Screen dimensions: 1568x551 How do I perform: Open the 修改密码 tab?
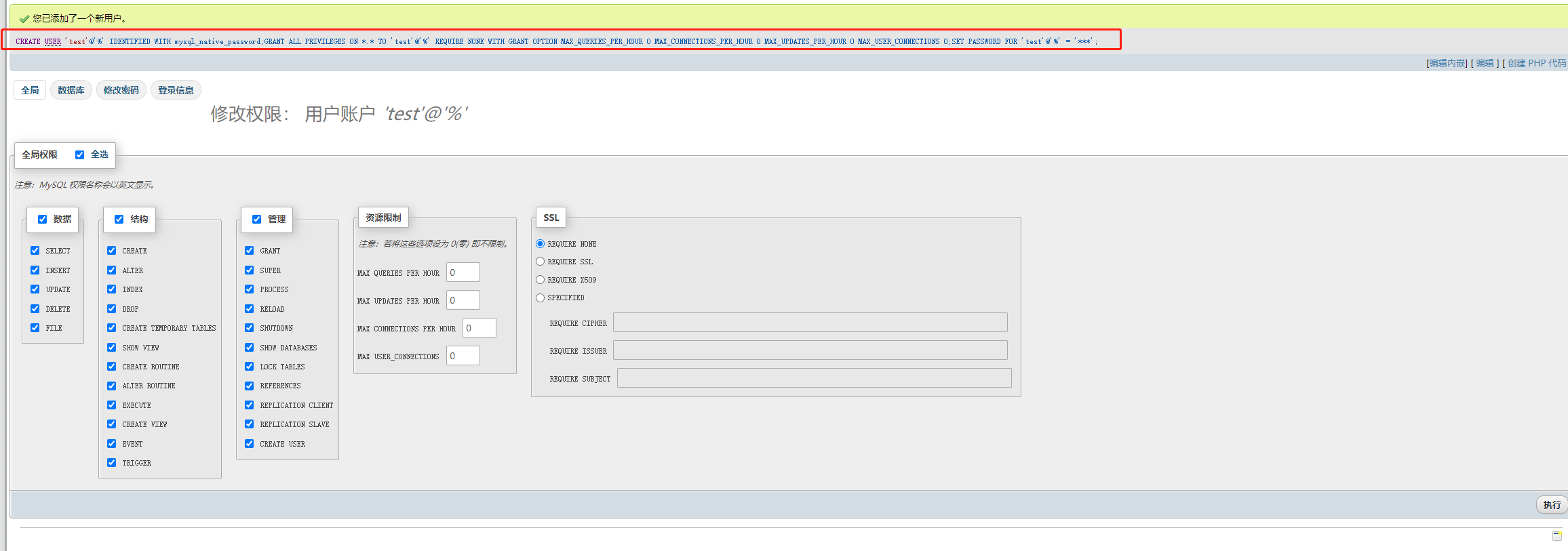121,90
